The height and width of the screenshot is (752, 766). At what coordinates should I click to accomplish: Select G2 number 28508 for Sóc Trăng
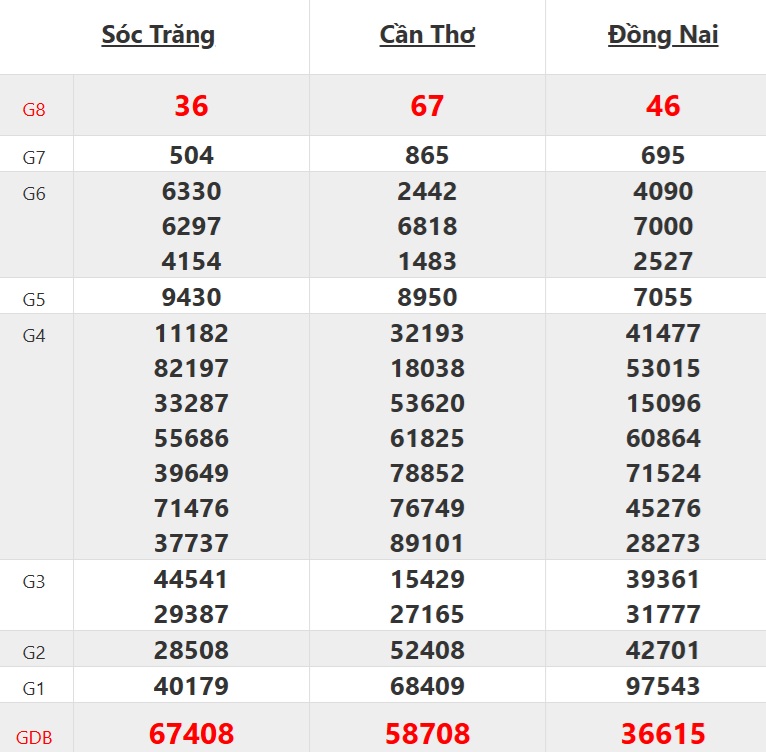tap(191, 651)
